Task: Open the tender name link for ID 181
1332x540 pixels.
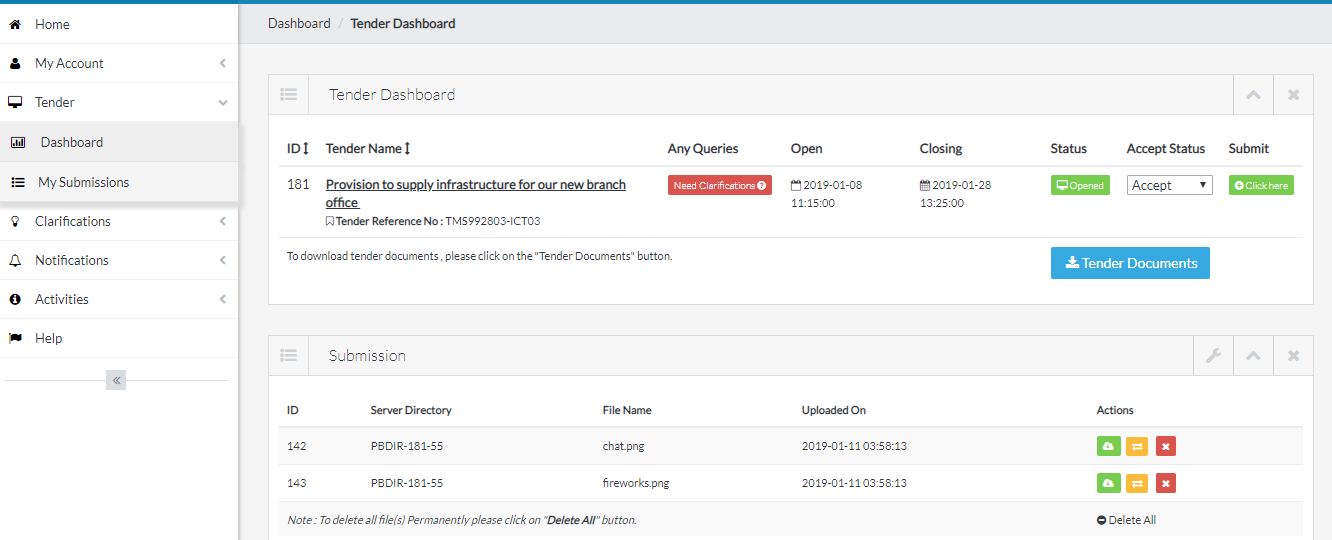Action: pyautogui.click(x=475, y=185)
